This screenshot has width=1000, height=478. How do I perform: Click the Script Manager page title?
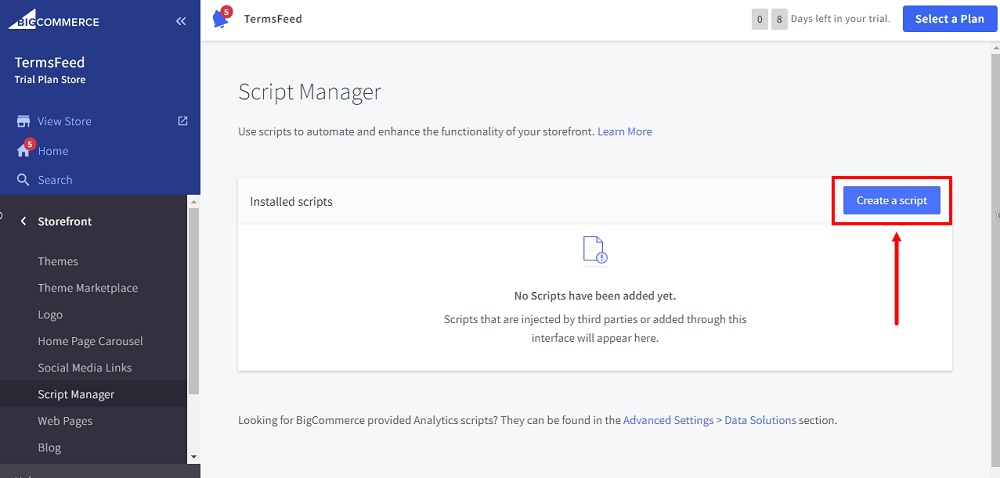click(309, 92)
